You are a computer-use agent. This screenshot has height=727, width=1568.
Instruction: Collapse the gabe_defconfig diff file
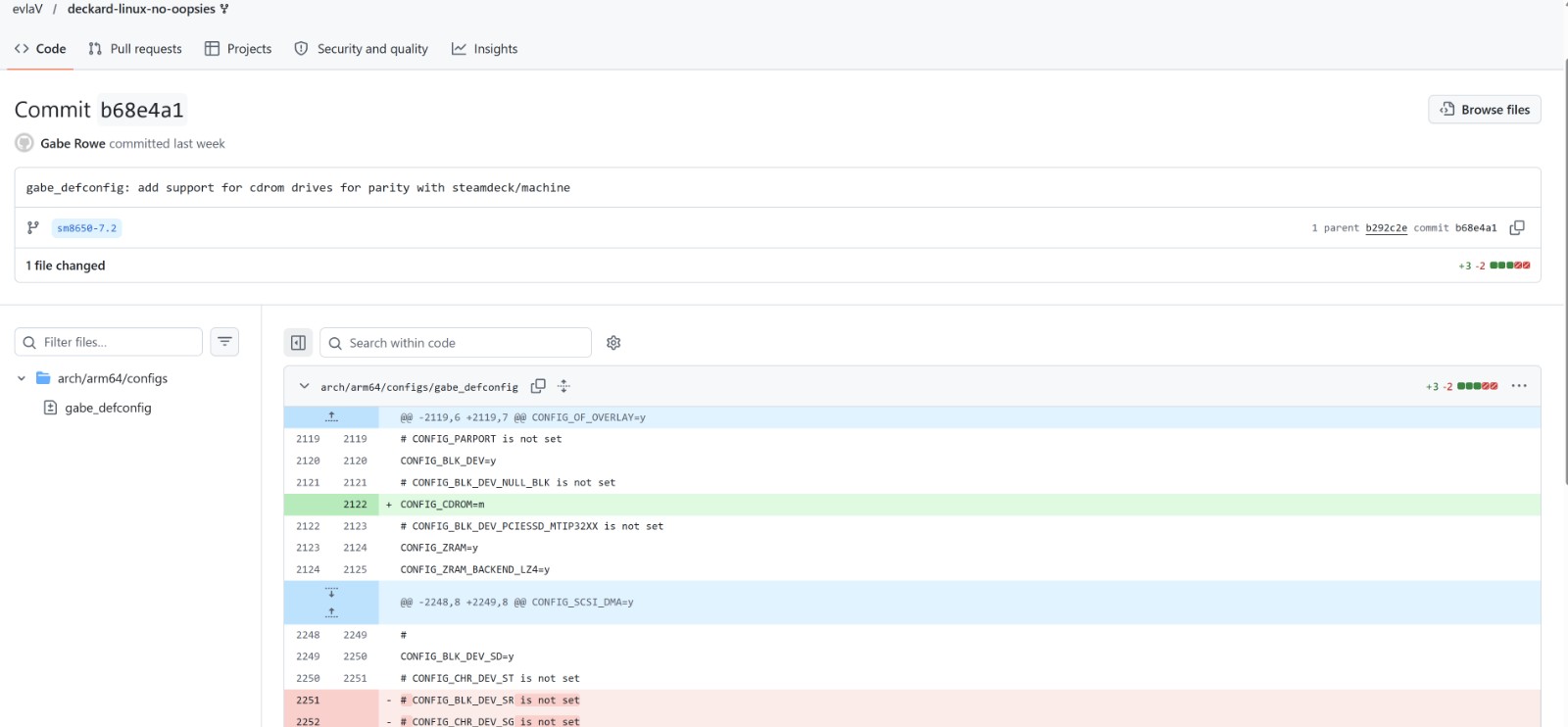click(304, 386)
